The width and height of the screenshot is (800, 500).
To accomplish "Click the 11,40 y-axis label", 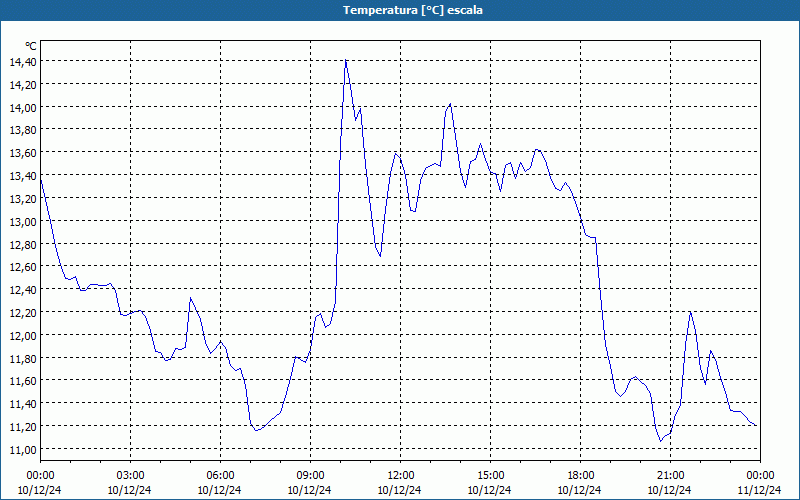I will point(23,404).
